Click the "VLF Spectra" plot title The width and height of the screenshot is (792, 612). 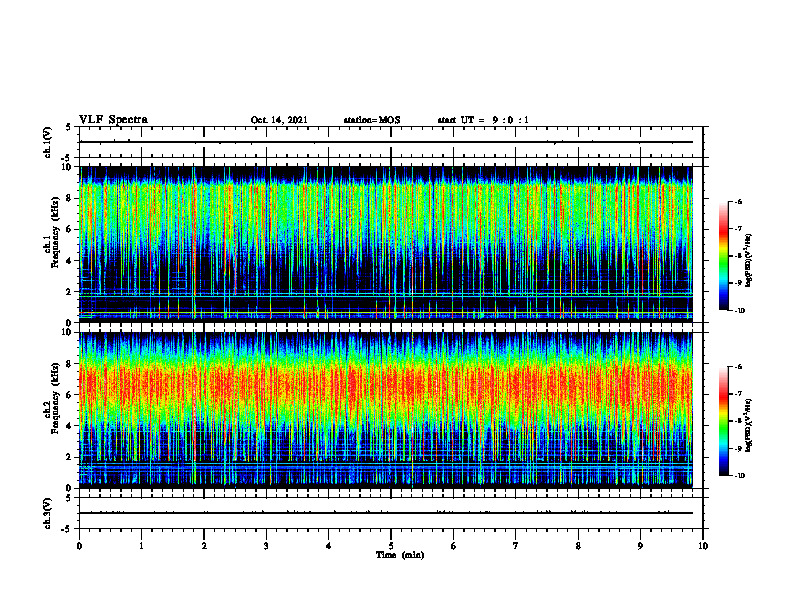[x=114, y=120]
